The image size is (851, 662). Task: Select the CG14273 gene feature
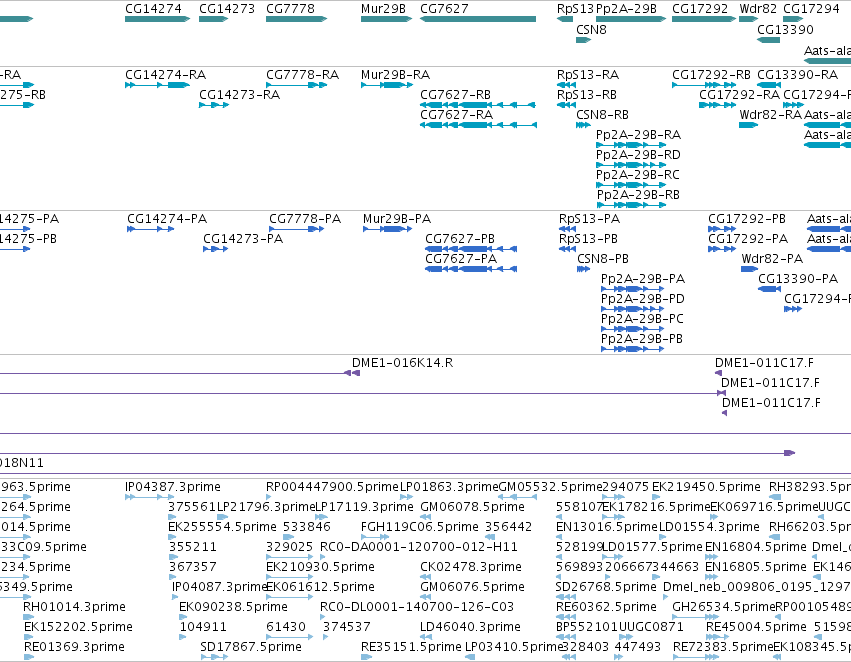coord(213,19)
